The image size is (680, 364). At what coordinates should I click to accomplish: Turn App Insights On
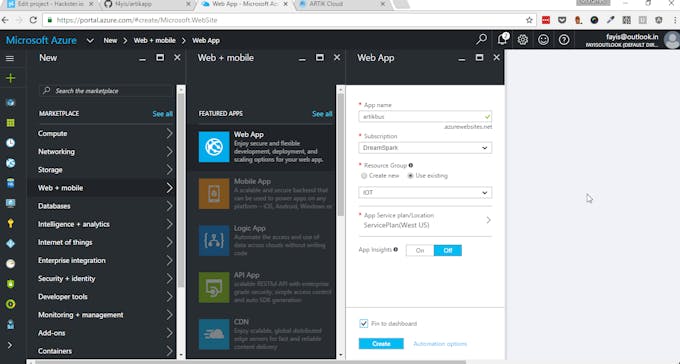click(420, 250)
